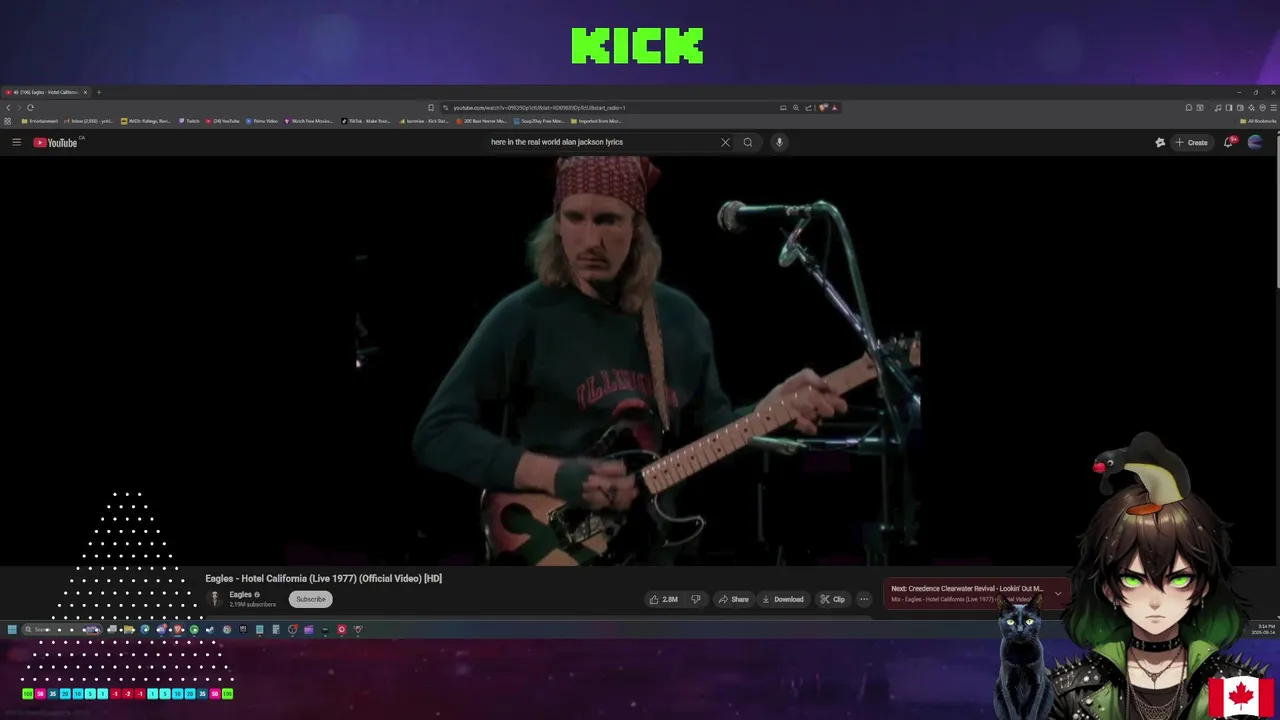
Task: Dislike the Hotel California video
Action: (x=696, y=599)
